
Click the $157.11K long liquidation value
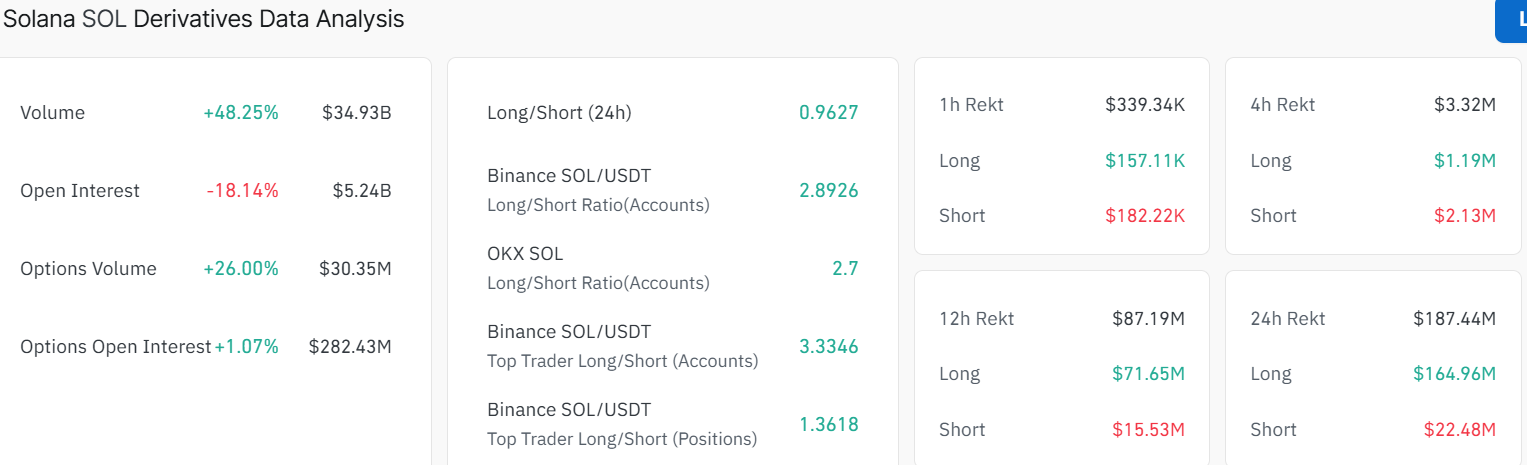pyautogui.click(x=1145, y=161)
